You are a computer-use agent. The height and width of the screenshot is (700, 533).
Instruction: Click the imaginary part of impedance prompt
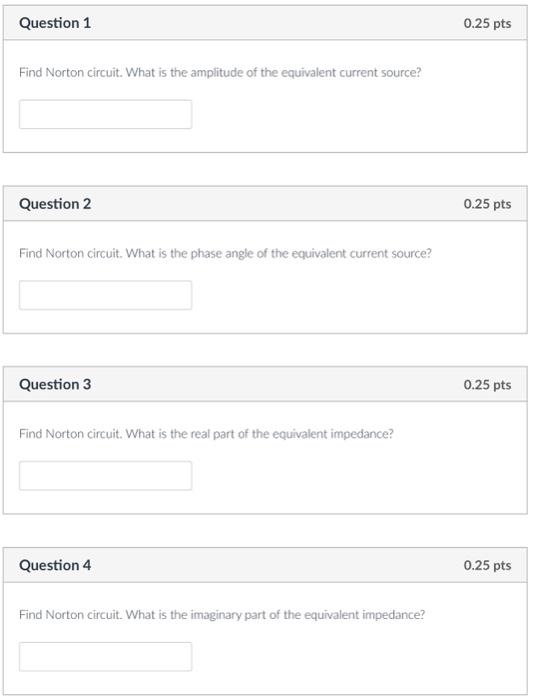pyautogui.click(x=222, y=614)
